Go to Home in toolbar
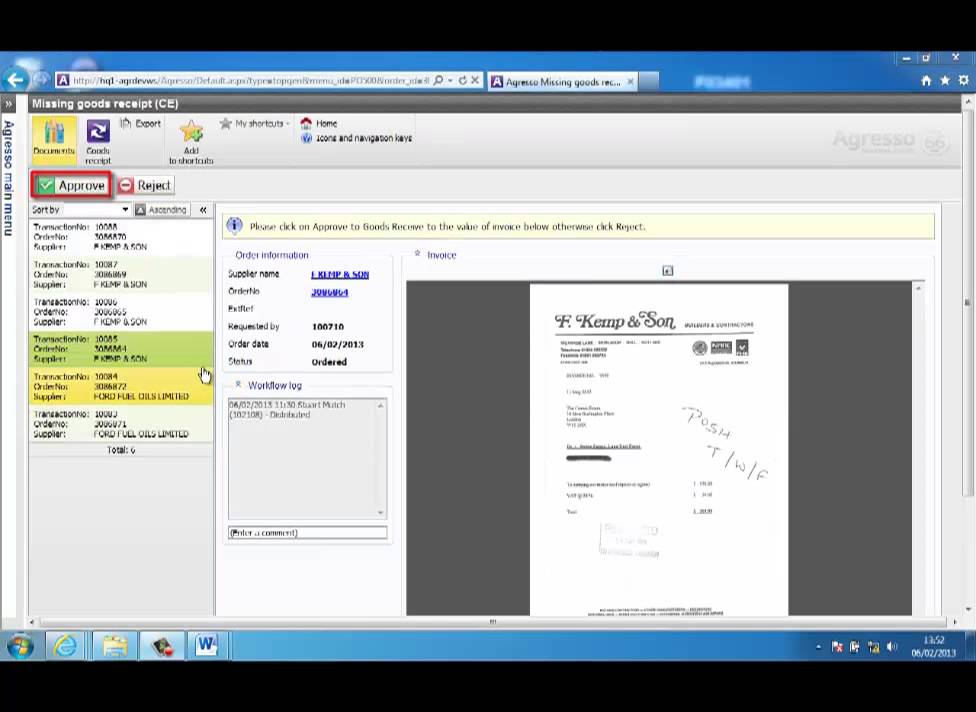This screenshot has height=712, width=976. pyautogui.click(x=319, y=123)
